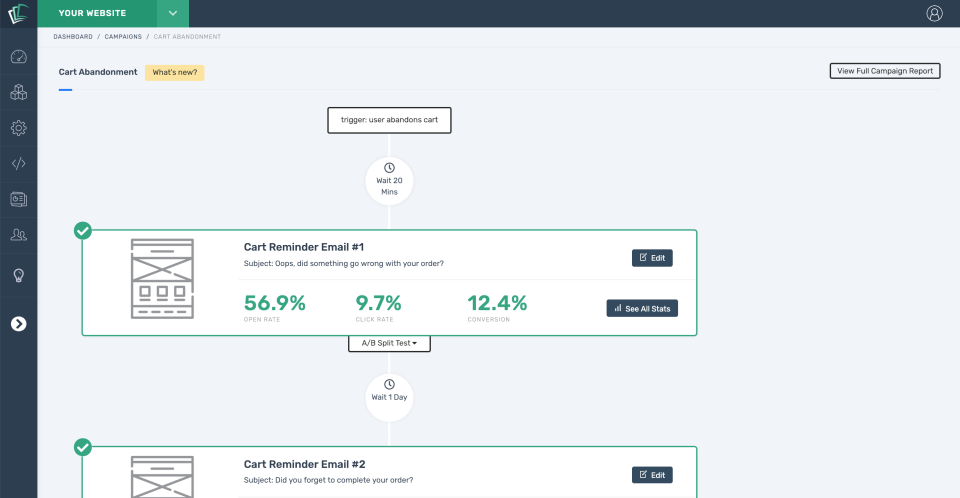Click the trigger: user abandons cart box
This screenshot has height=498, width=960.
(389, 120)
